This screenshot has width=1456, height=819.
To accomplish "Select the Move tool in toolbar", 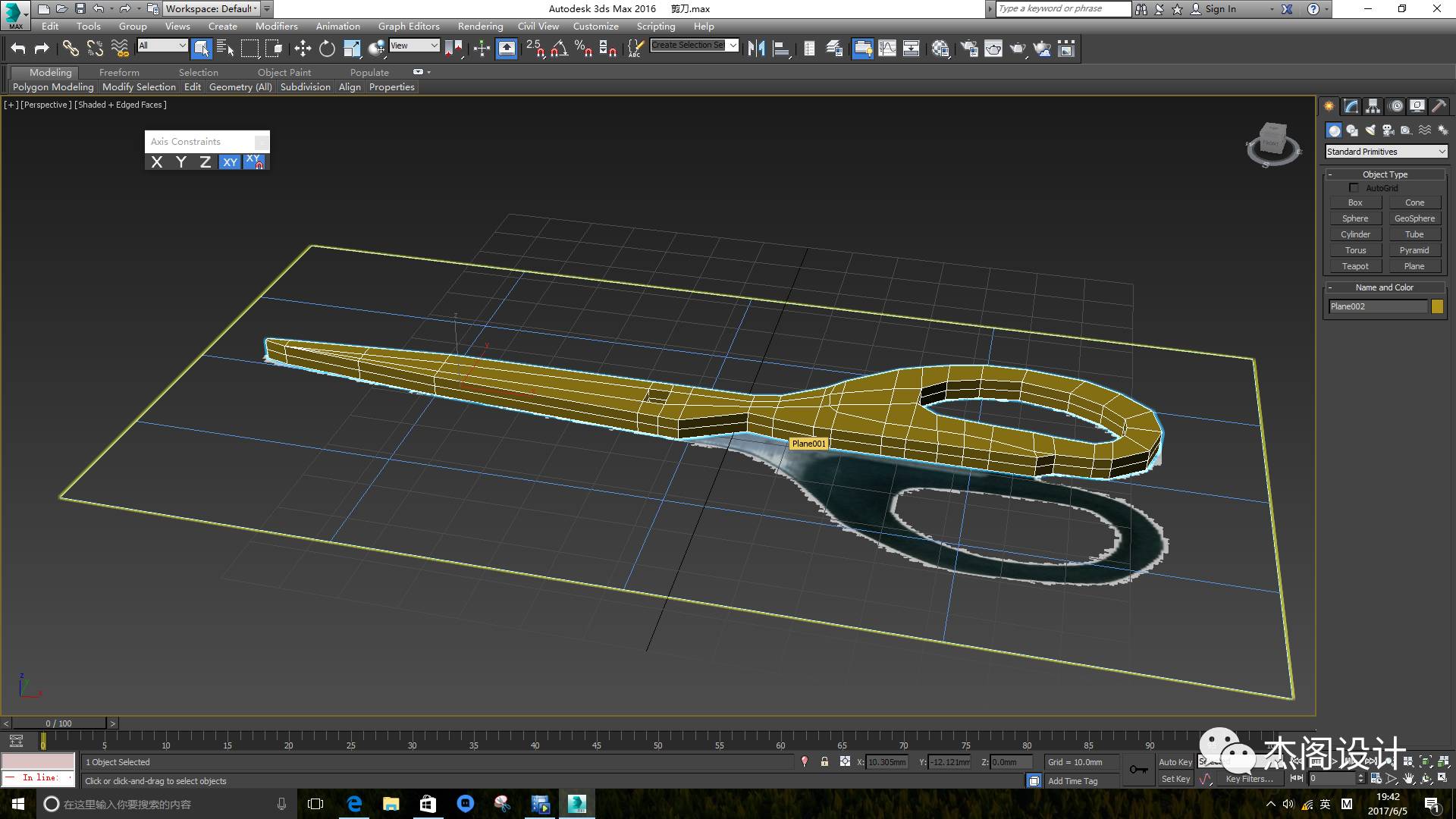I will pyautogui.click(x=303, y=49).
